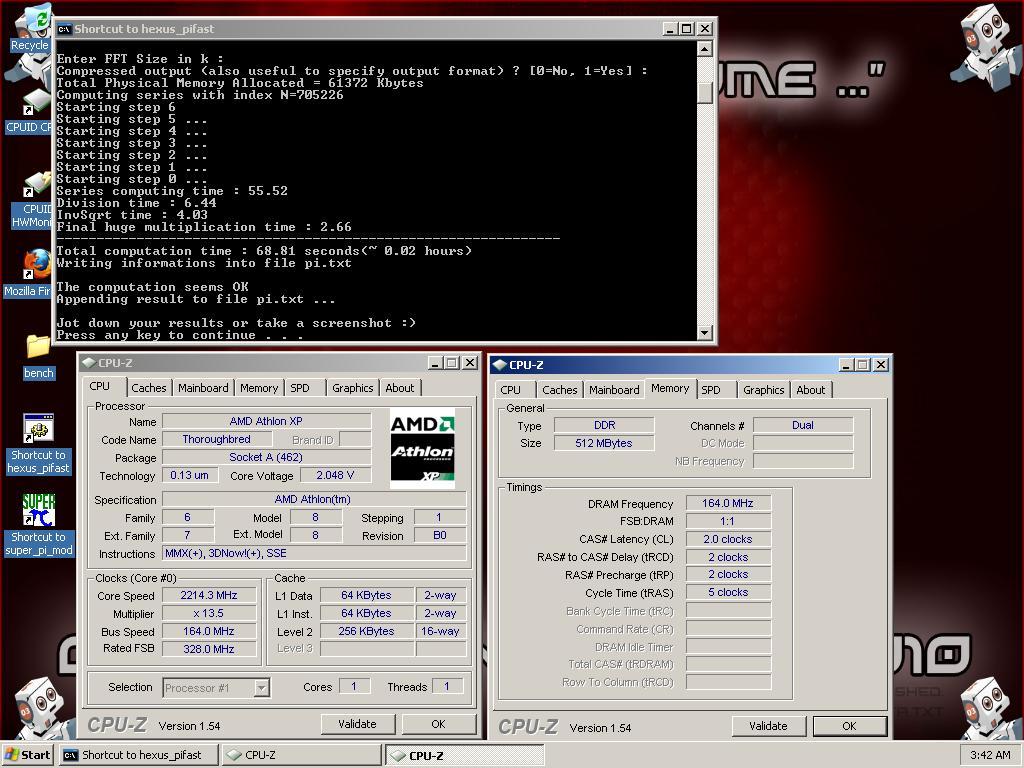Screen dimensions: 1024x768
Task: Click the console vertical scrollbar thumb
Action: [x=705, y=93]
